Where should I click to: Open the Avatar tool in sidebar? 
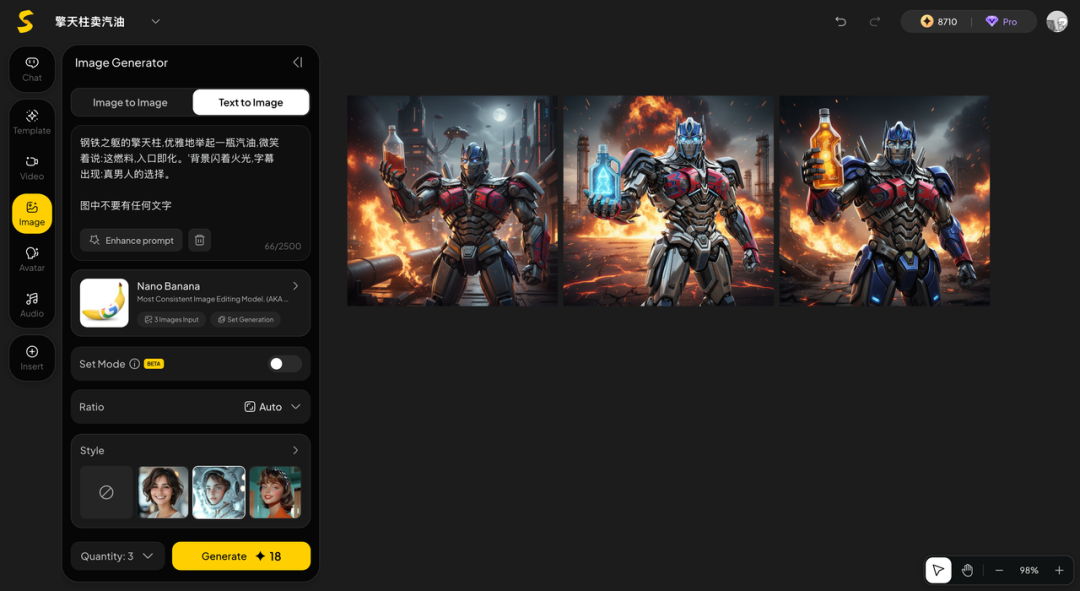(32, 259)
